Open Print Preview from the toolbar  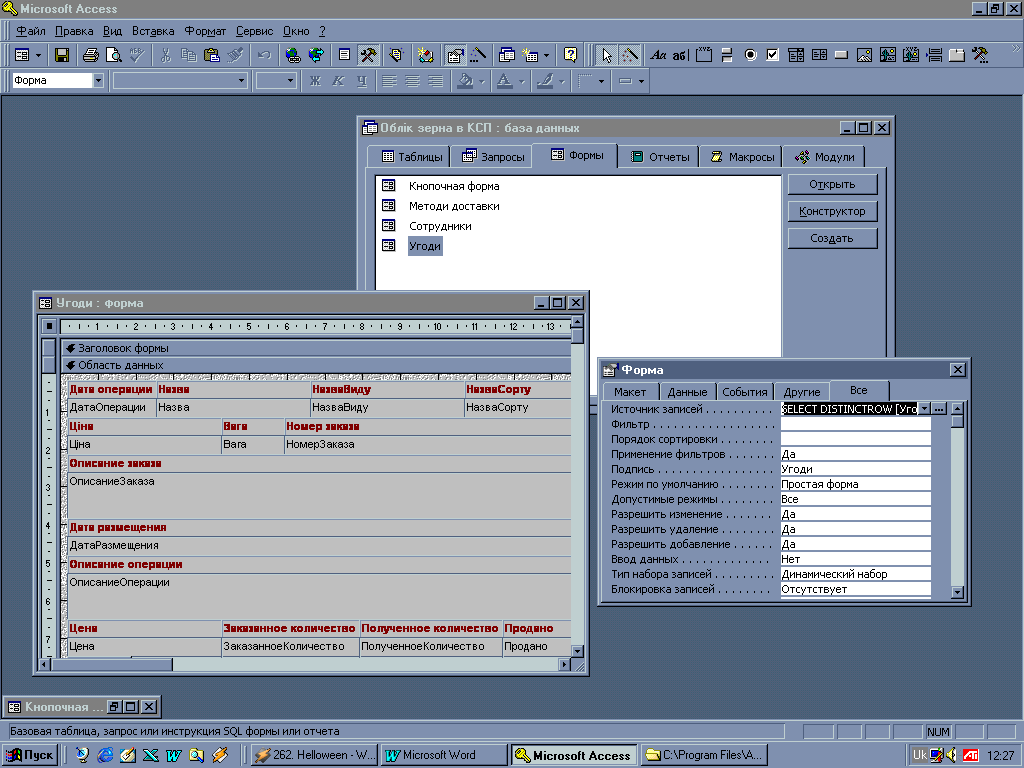[114, 55]
